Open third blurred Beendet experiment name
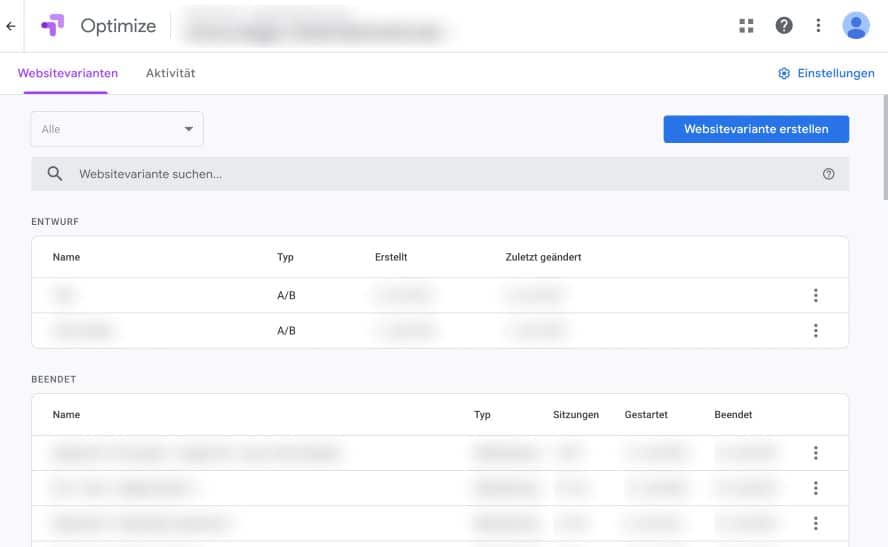The width and height of the screenshot is (888, 547). (141, 523)
